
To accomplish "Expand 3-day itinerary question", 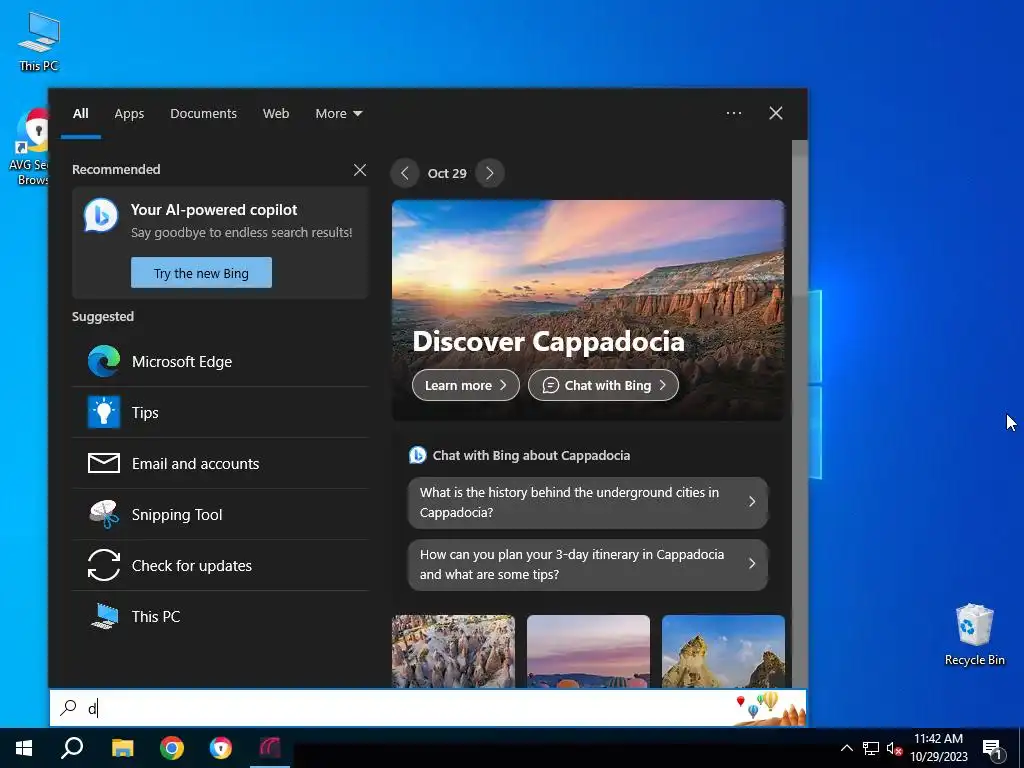I will click(x=588, y=564).
